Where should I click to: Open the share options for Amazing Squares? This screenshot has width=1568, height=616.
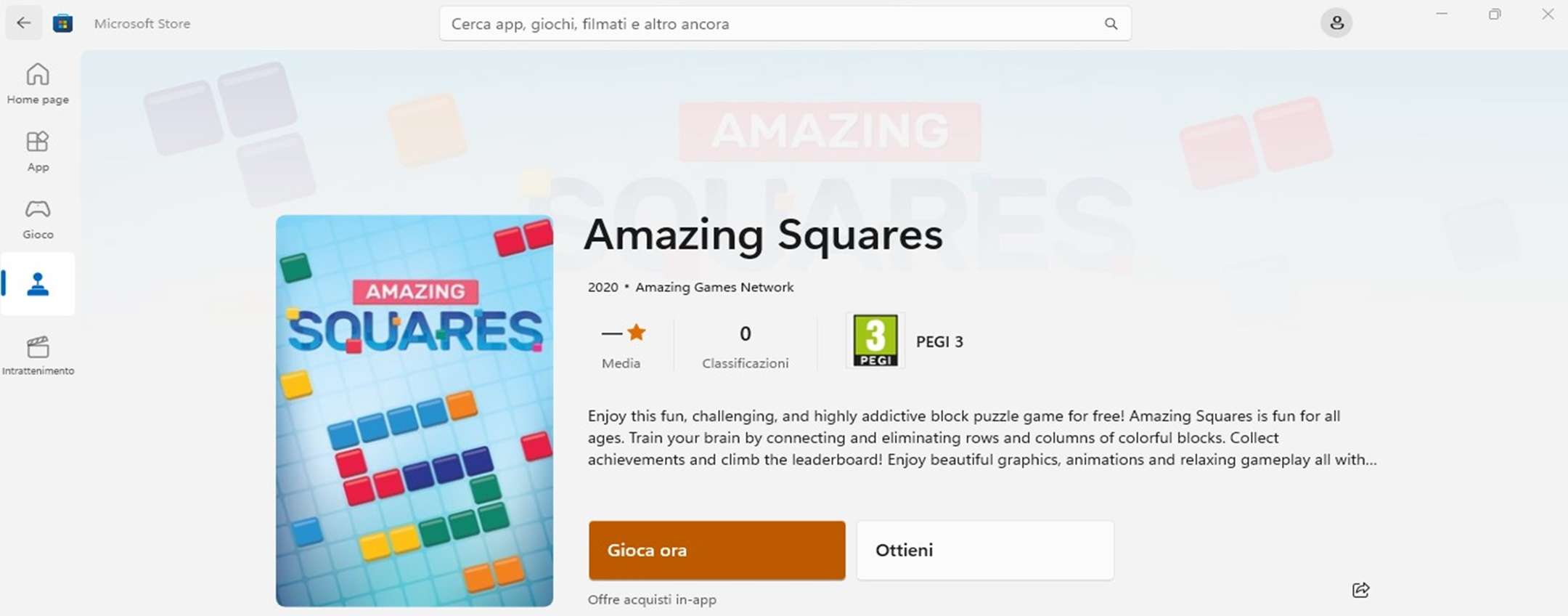pyautogui.click(x=1361, y=590)
